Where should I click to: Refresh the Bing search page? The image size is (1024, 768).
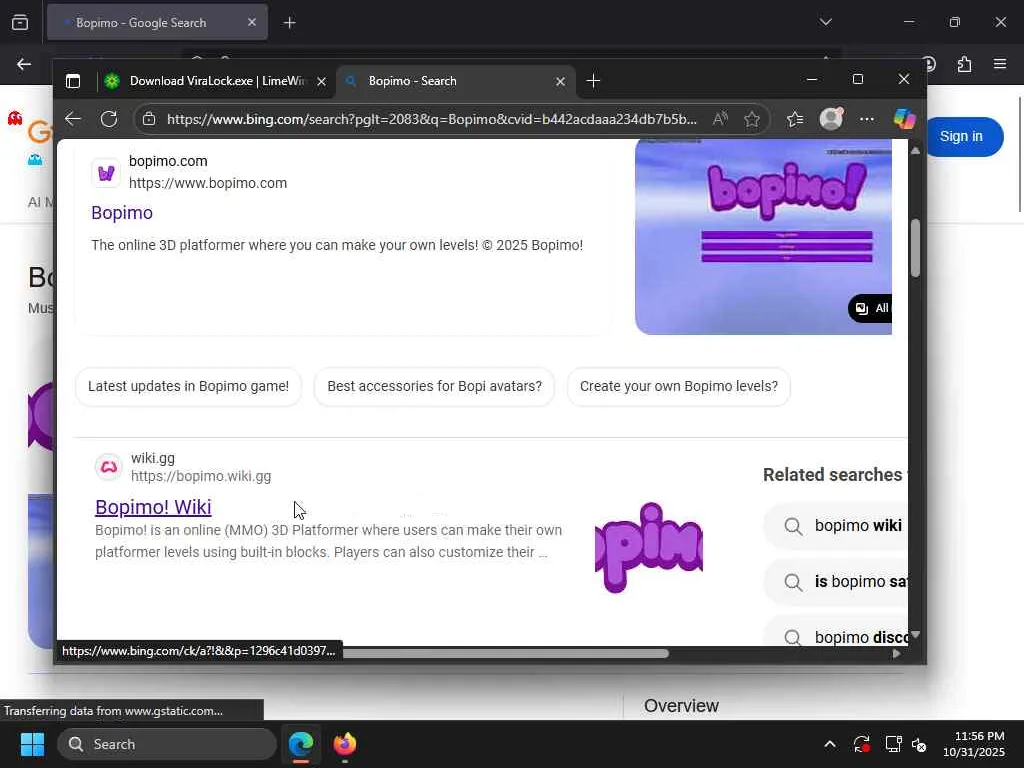[109, 119]
